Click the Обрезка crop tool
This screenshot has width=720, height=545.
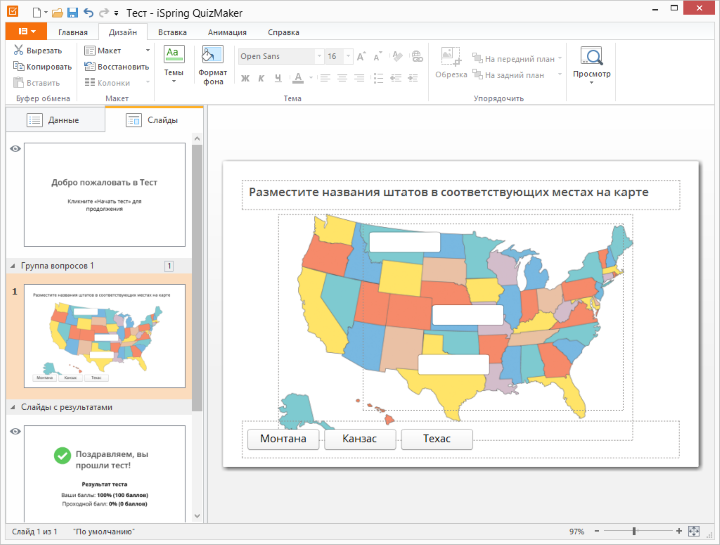click(451, 63)
